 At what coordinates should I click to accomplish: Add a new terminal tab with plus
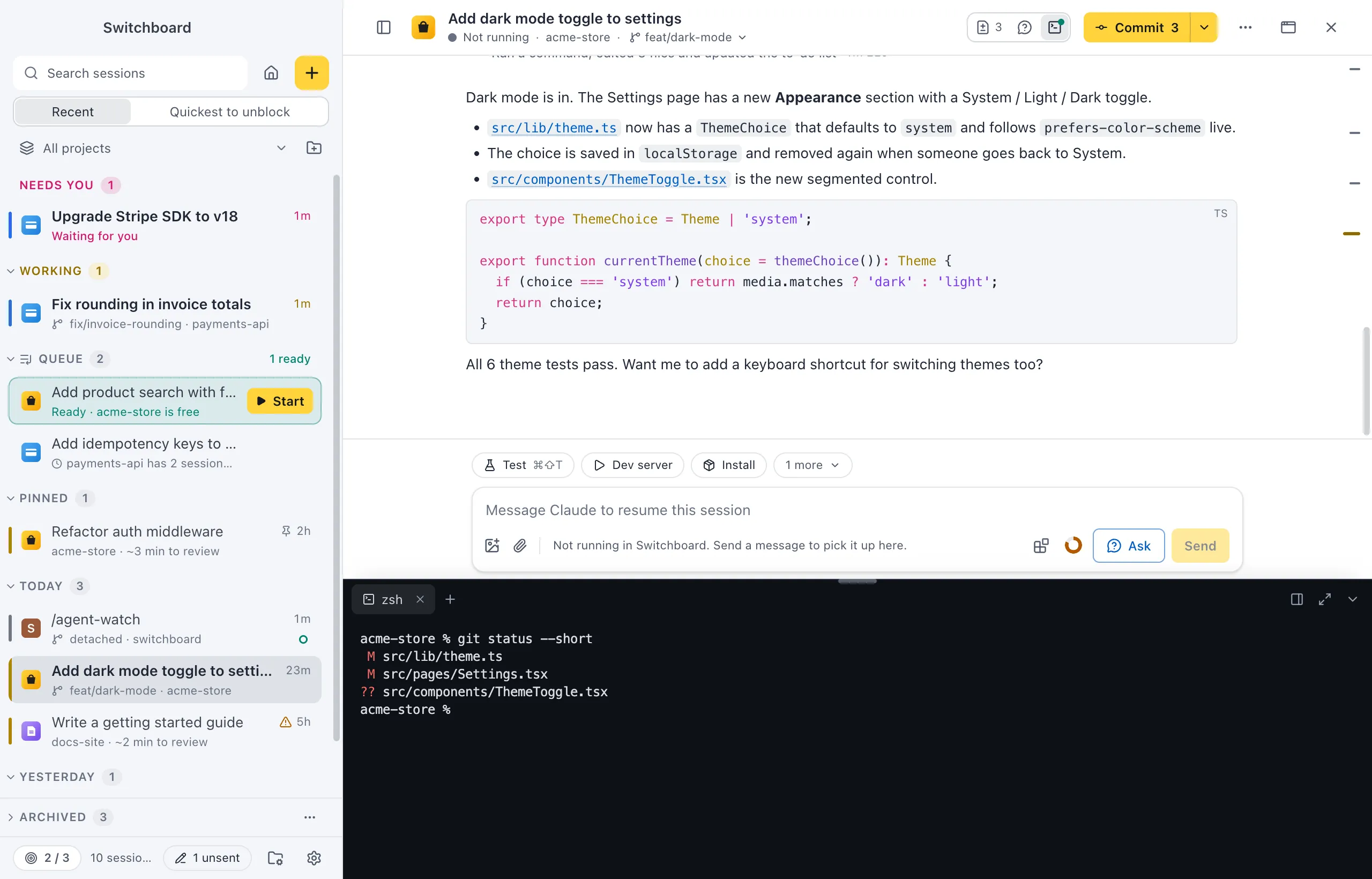pyautogui.click(x=450, y=599)
